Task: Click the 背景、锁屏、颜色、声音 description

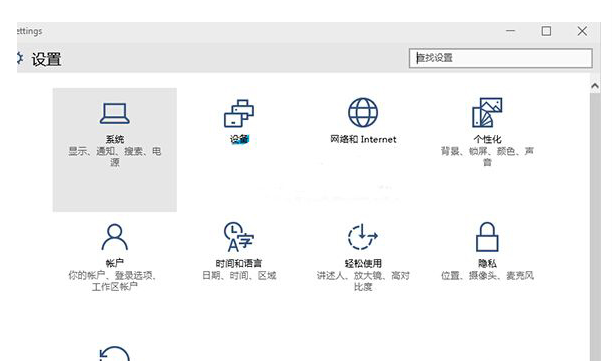Action: (x=487, y=156)
